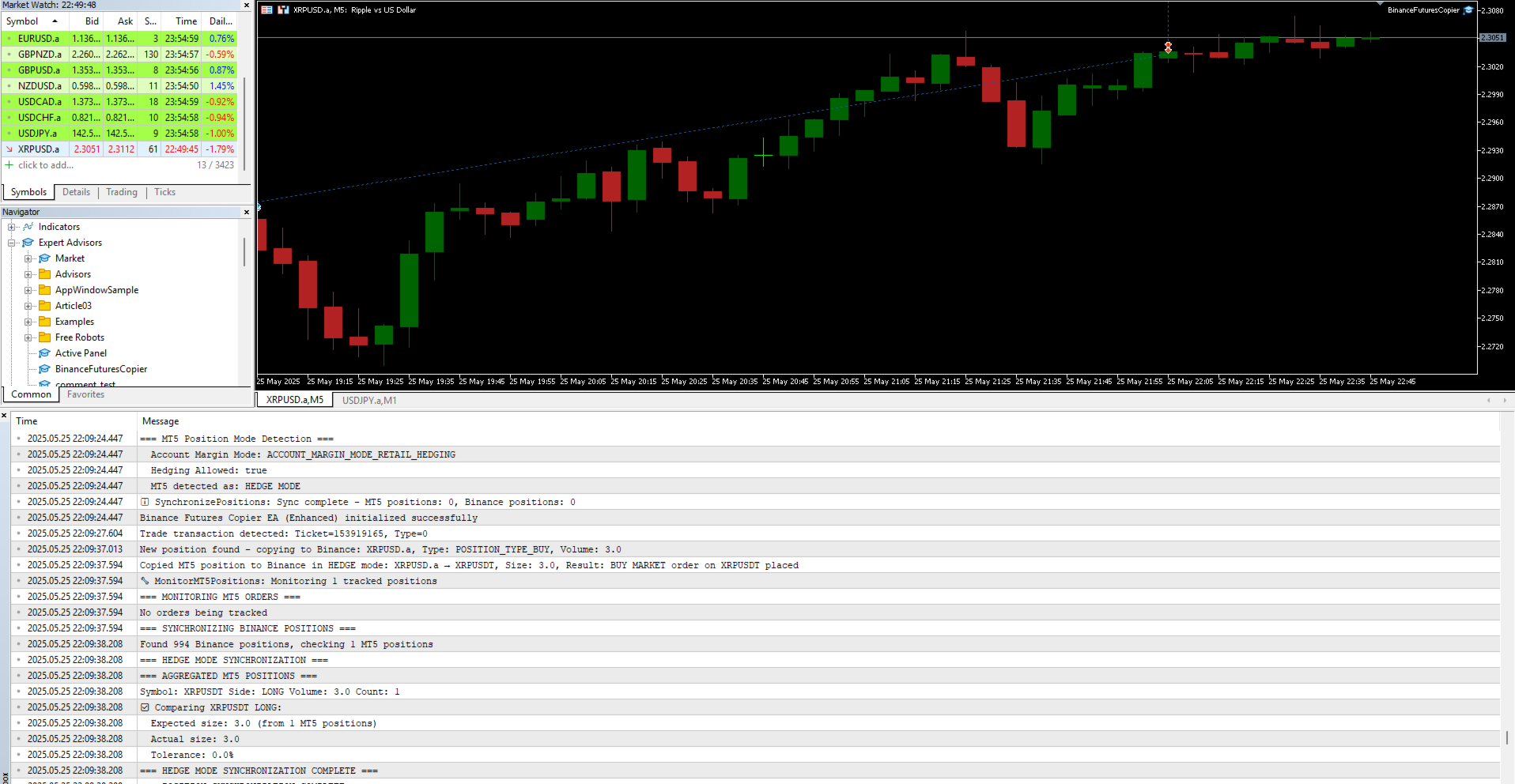Click the Expert Advisors graduation cap icon
This screenshot has height=784, width=1515.
point(28,243)
